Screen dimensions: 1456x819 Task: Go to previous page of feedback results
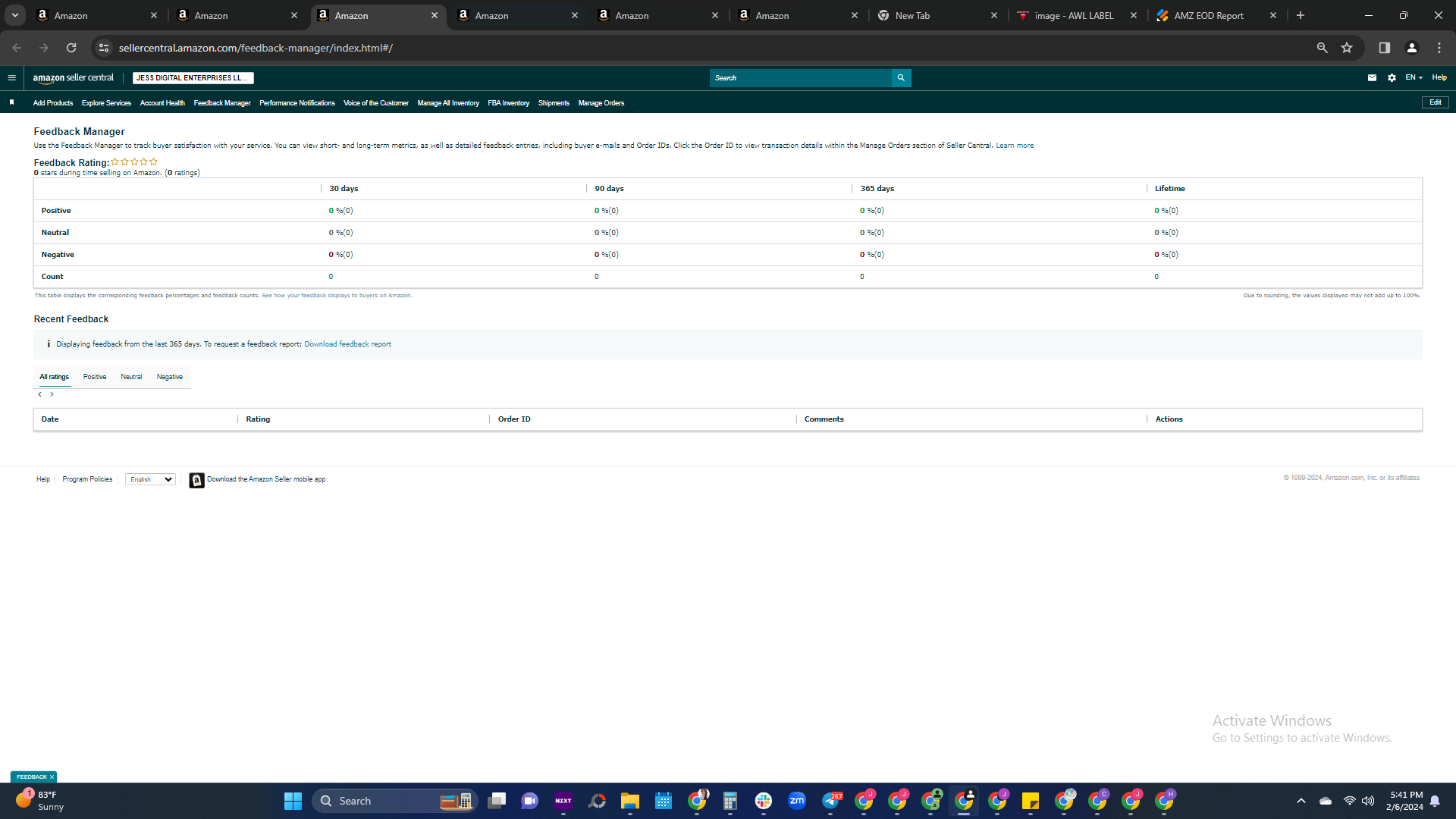coord(40,394)
